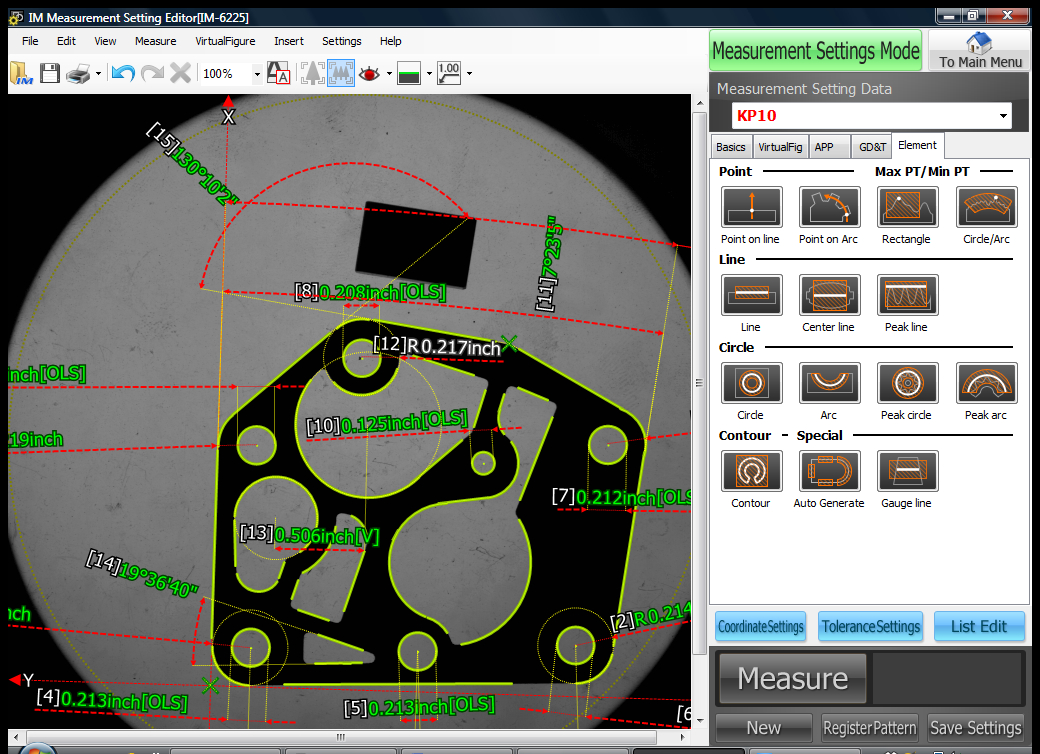This screenshot has height=754, width=1040.
Task: Click the Auto Generate special tool
Action: click(829, 471)
